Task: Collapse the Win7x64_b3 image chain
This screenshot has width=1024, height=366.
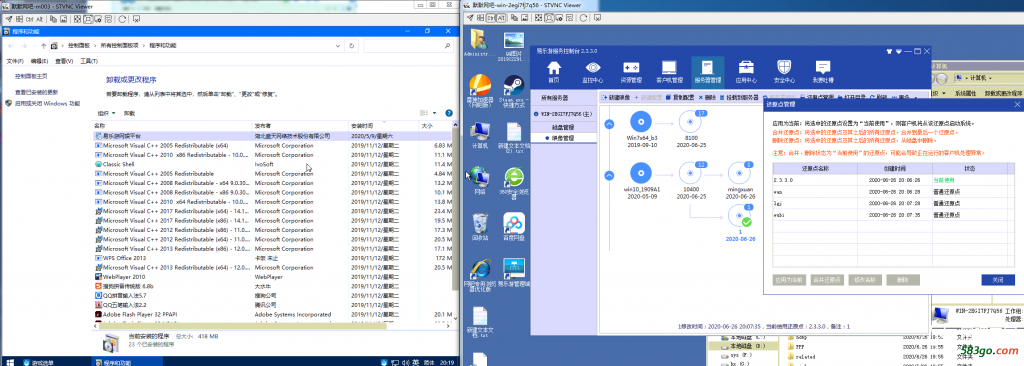Action: 609,123
